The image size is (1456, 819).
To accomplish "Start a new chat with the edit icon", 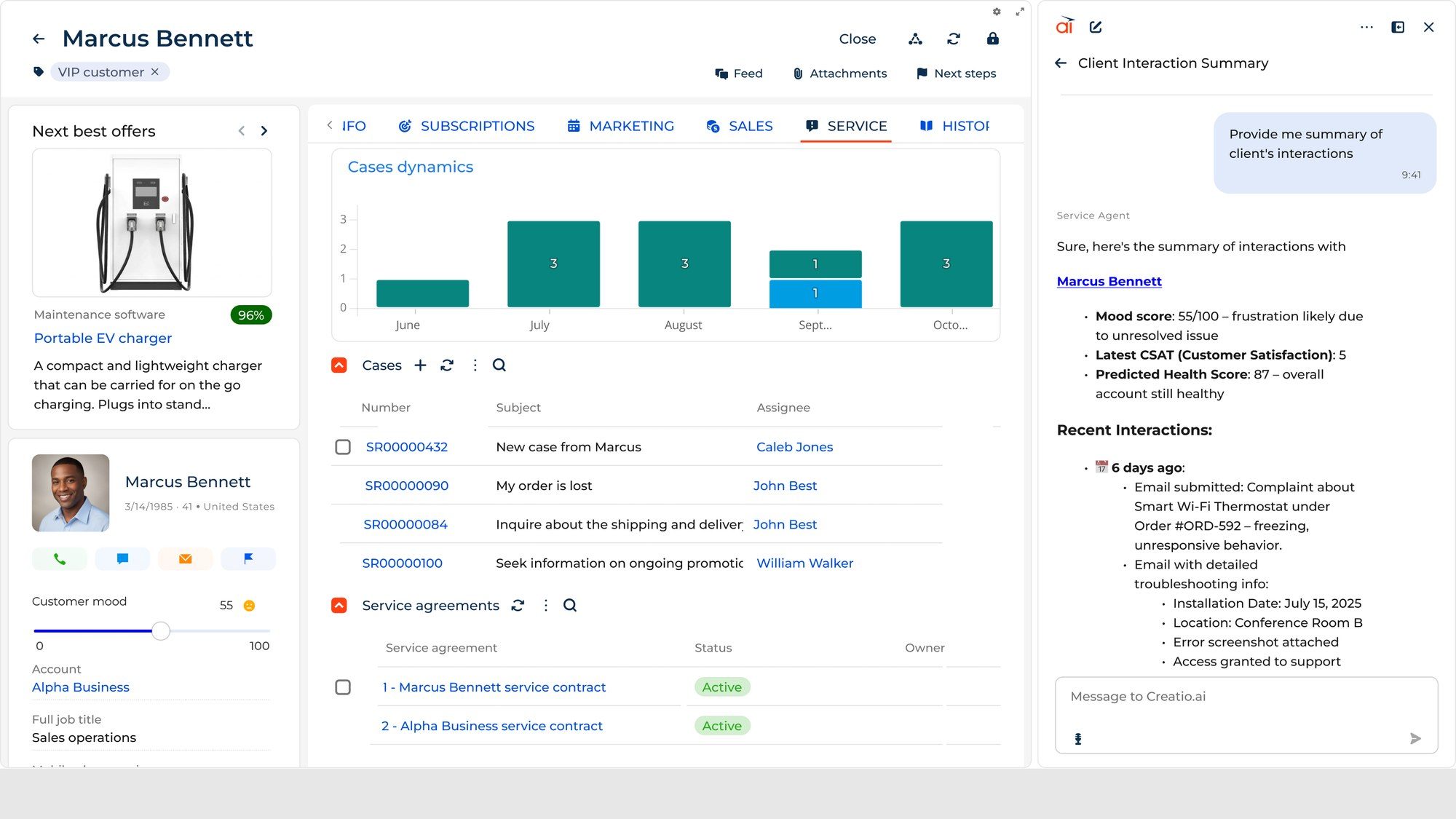I will 1096,27.
